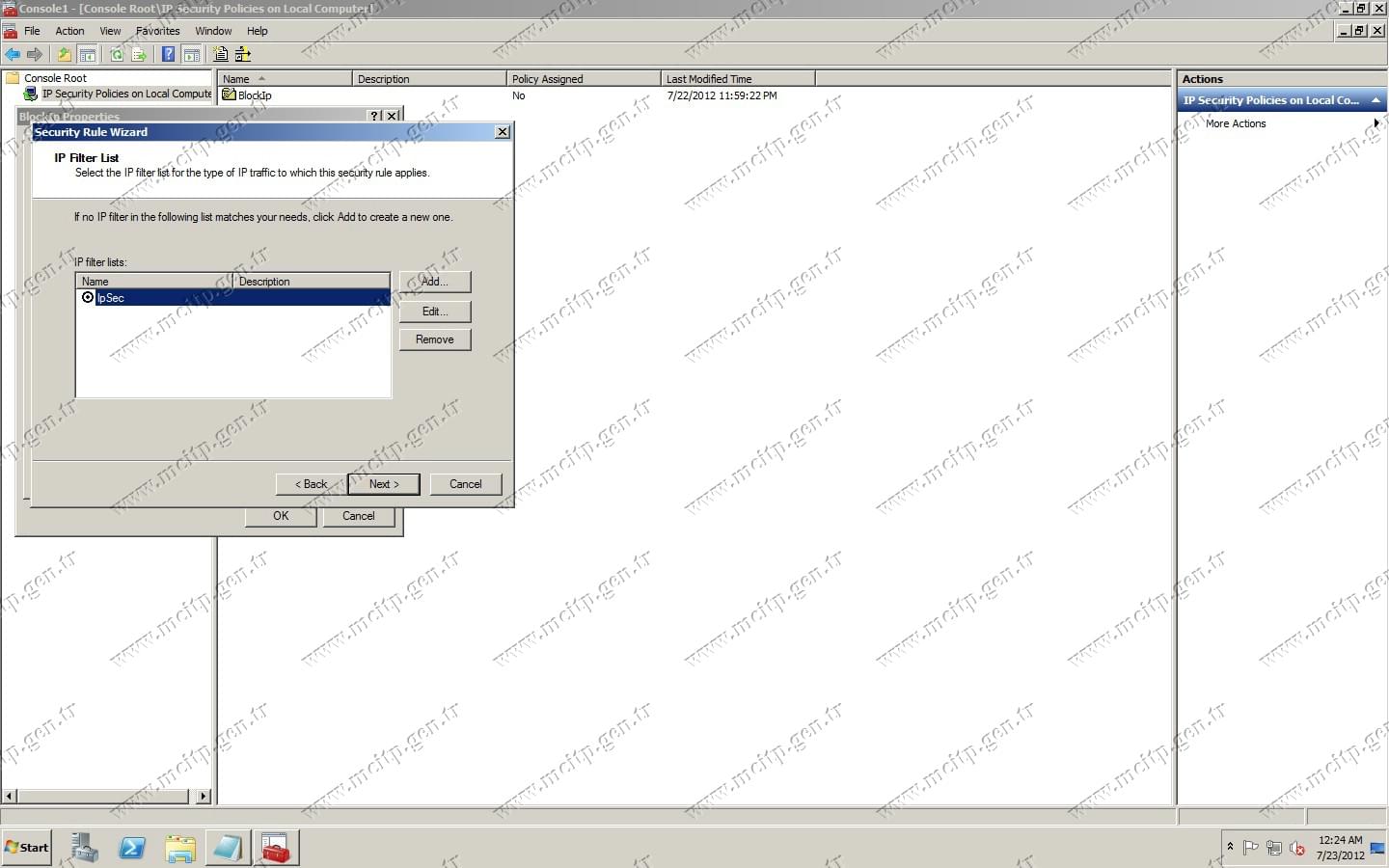Click the MMC console icon in the menu bar
The width and height of the screenshot is (1389, 868).
click(x=11, y=31)
